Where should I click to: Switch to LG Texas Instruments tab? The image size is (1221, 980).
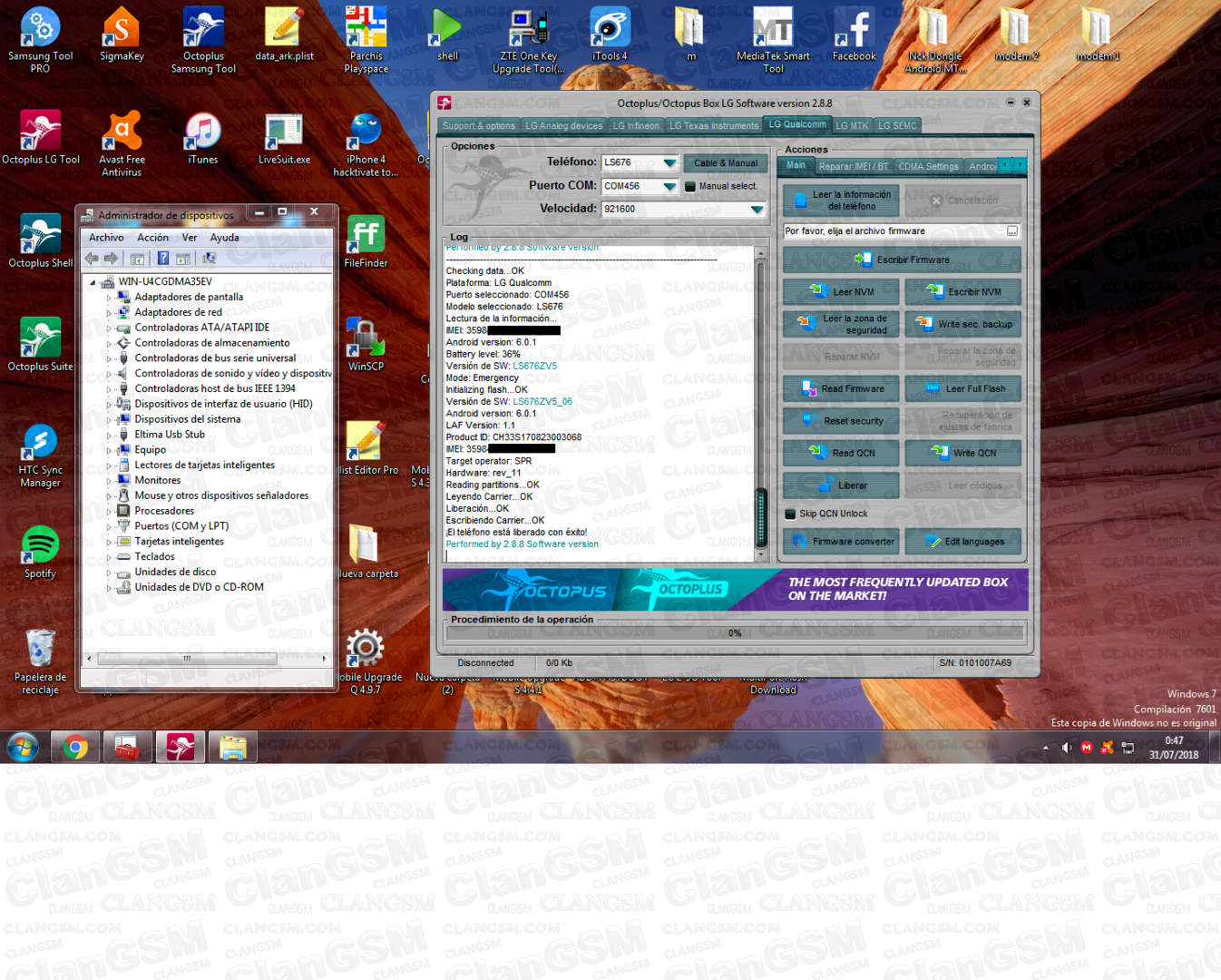pos(714,126)
